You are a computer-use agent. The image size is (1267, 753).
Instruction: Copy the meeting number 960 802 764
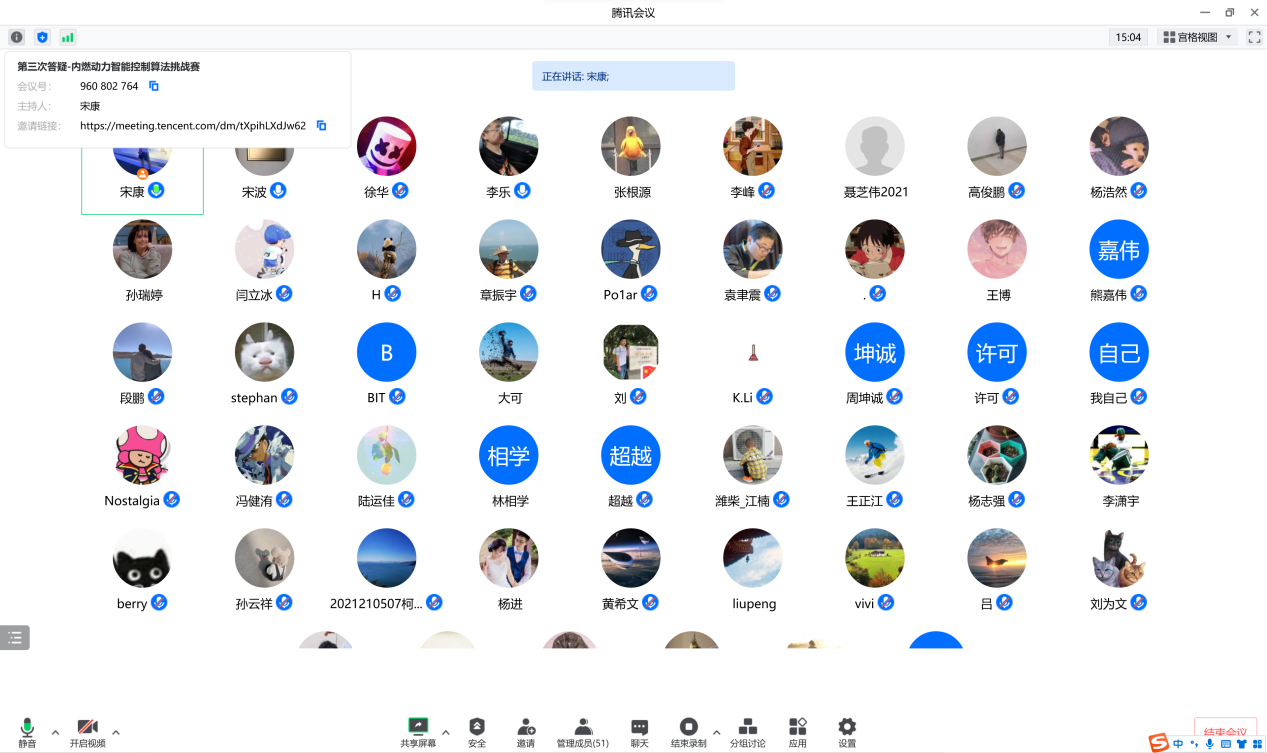click(x=154, y=86)
